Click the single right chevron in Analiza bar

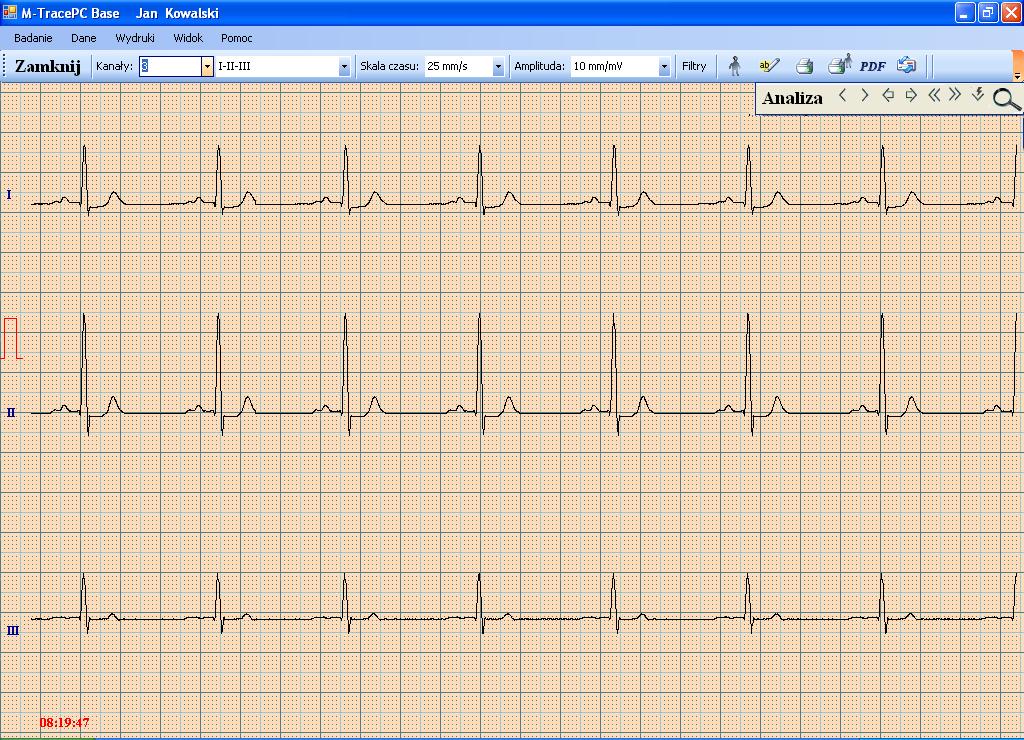pyautogui.click(x=865, y=95)
